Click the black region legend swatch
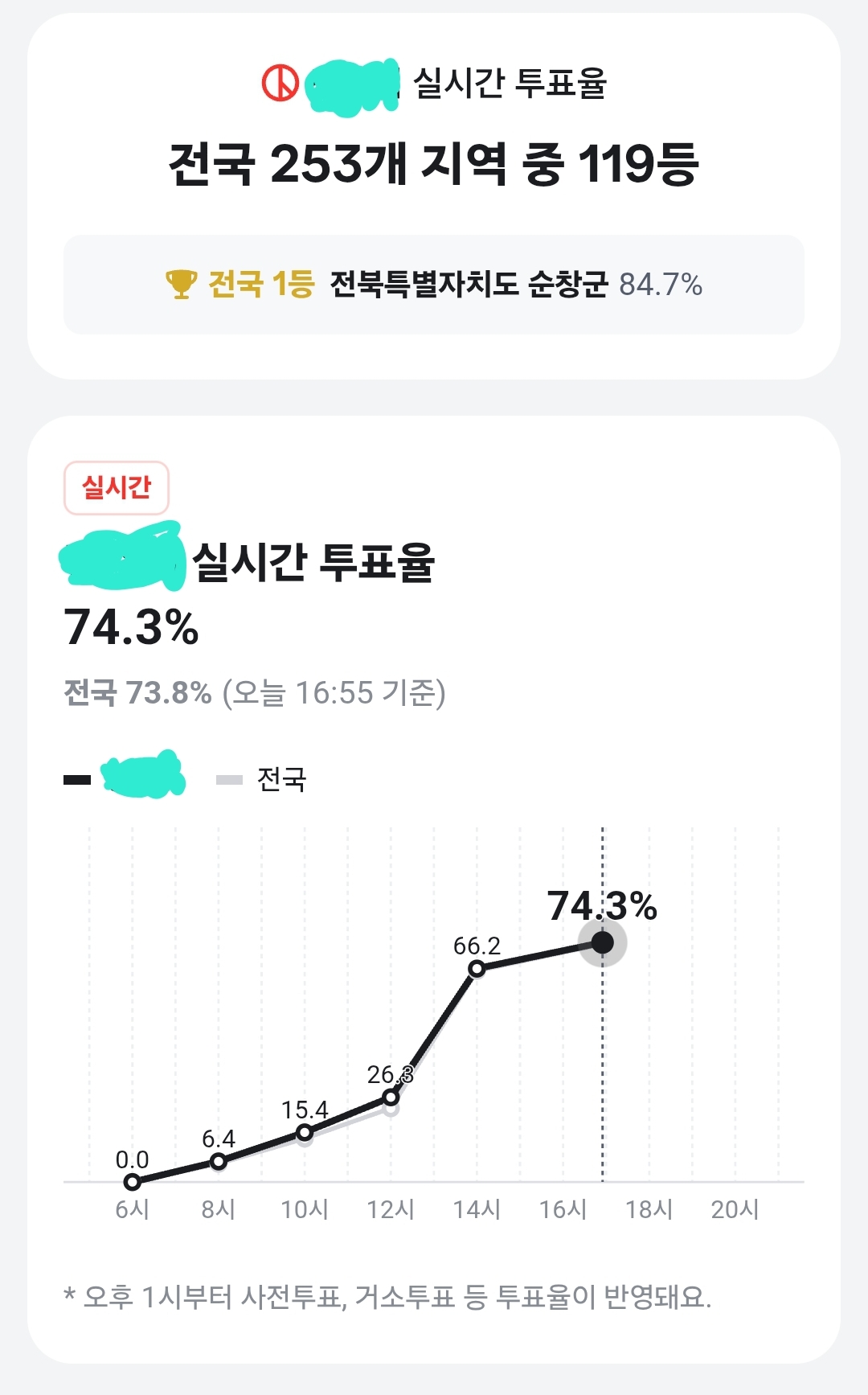868x1395 pixels. click(x=77, y=779)
